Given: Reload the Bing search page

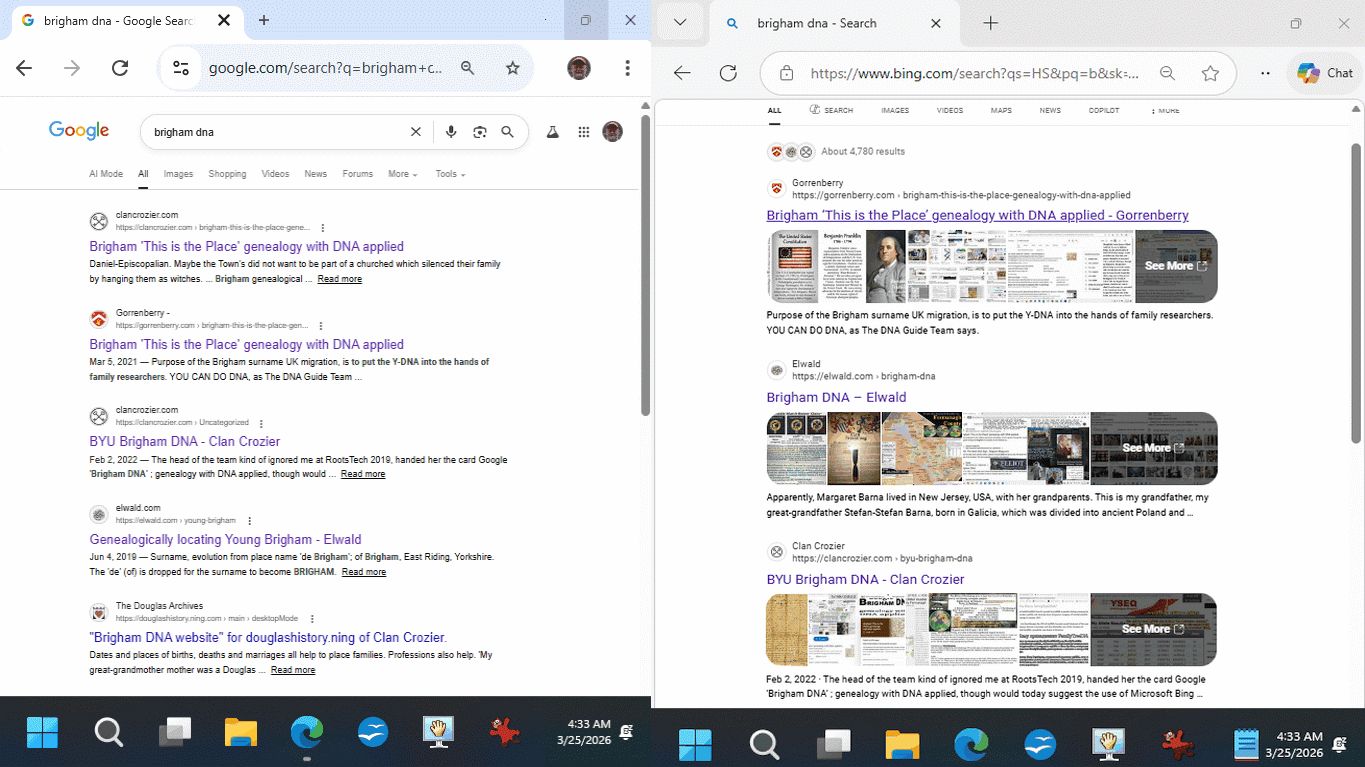Looking at the screenshot, I should point(728,73).
